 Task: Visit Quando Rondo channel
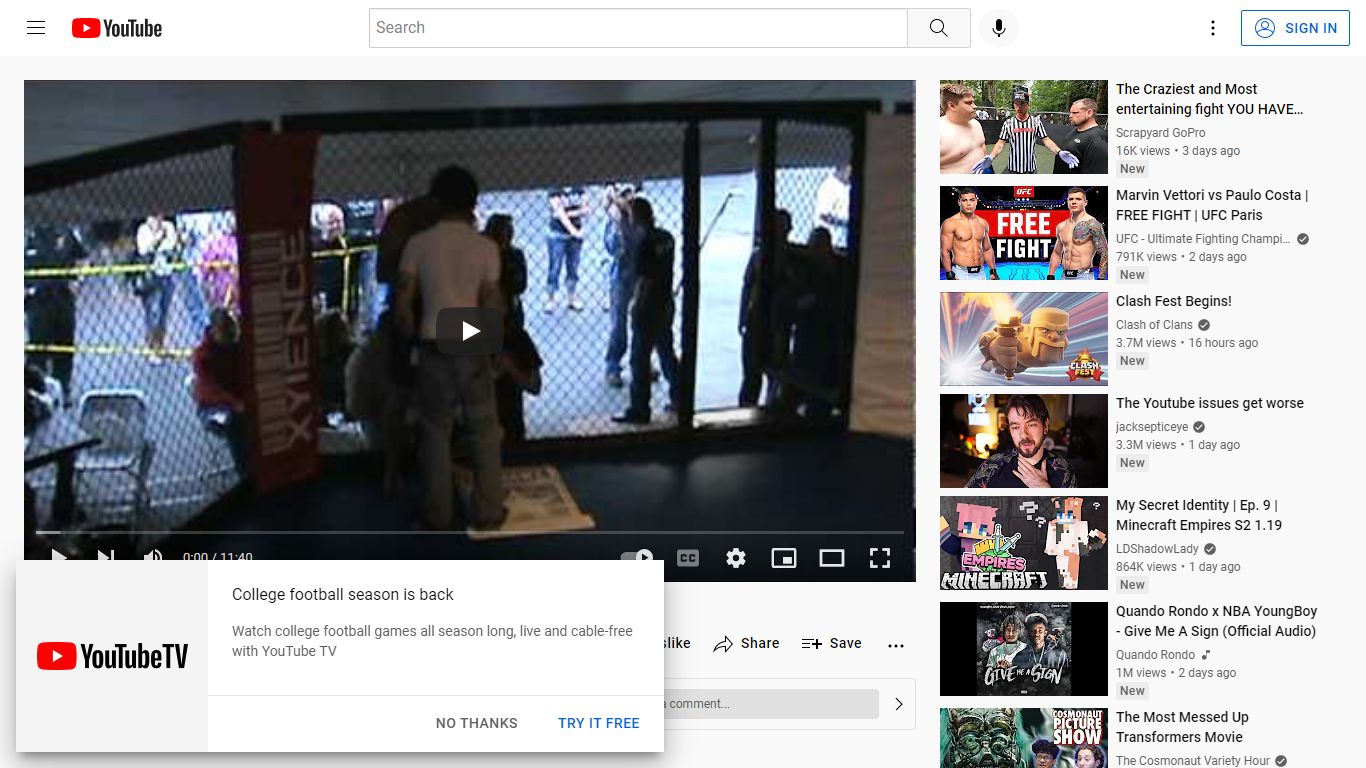click(x=1155, y=655)
